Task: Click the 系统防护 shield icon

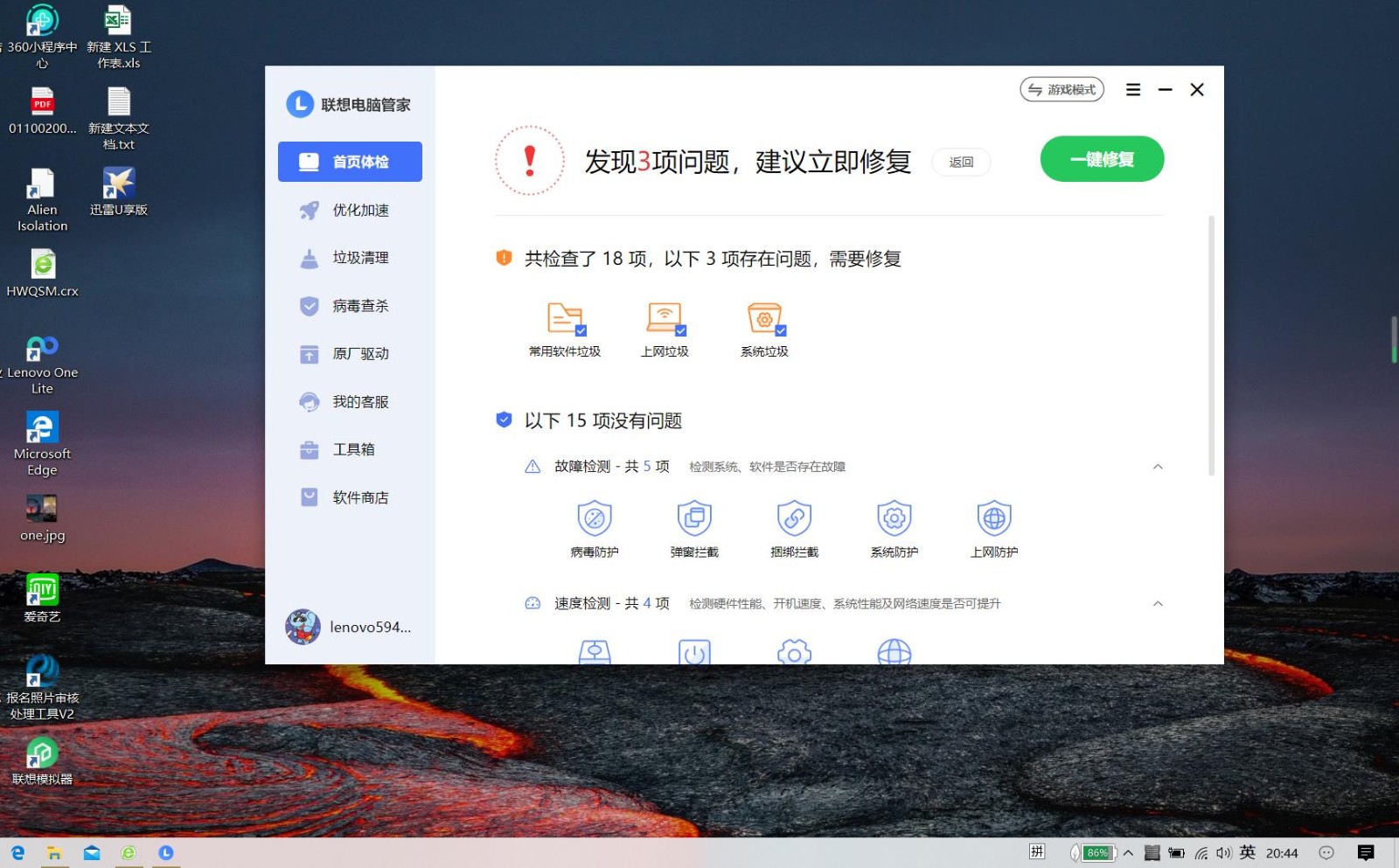Action: 894,518
